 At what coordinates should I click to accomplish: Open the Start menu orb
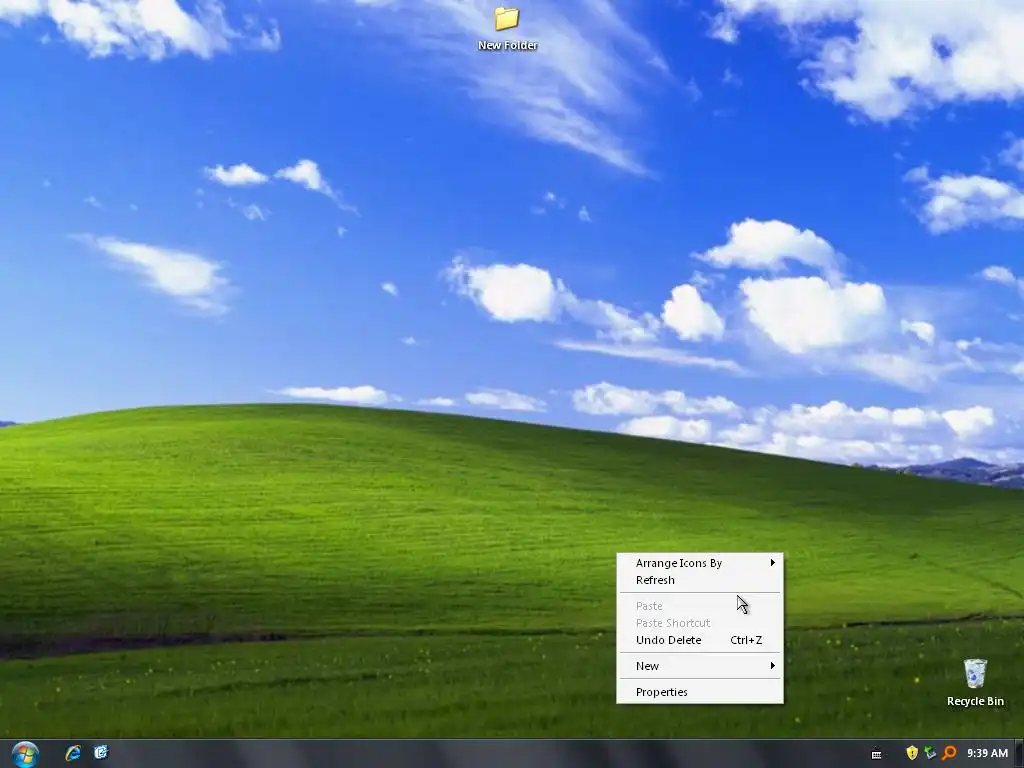tap(25, 754)
